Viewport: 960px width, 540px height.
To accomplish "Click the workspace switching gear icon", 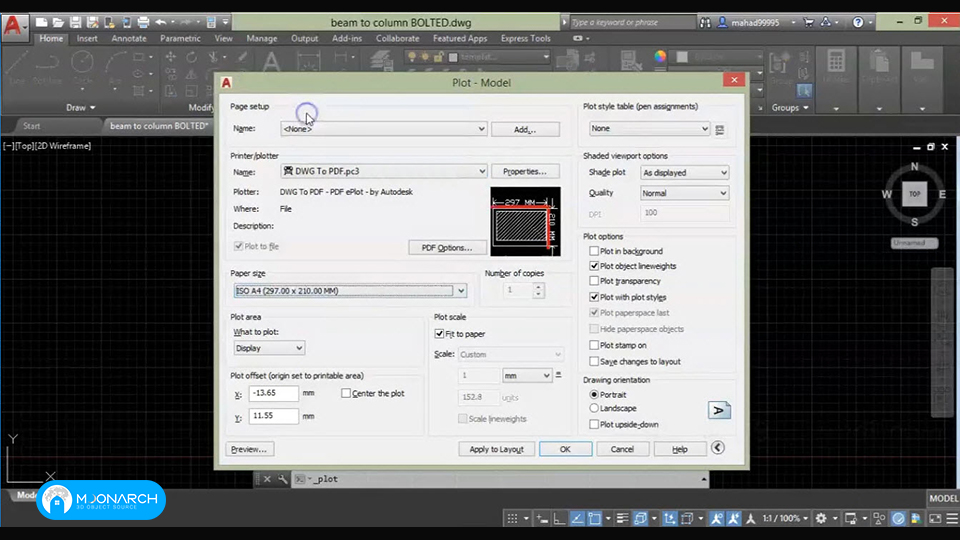I will (x=821, y=519).
